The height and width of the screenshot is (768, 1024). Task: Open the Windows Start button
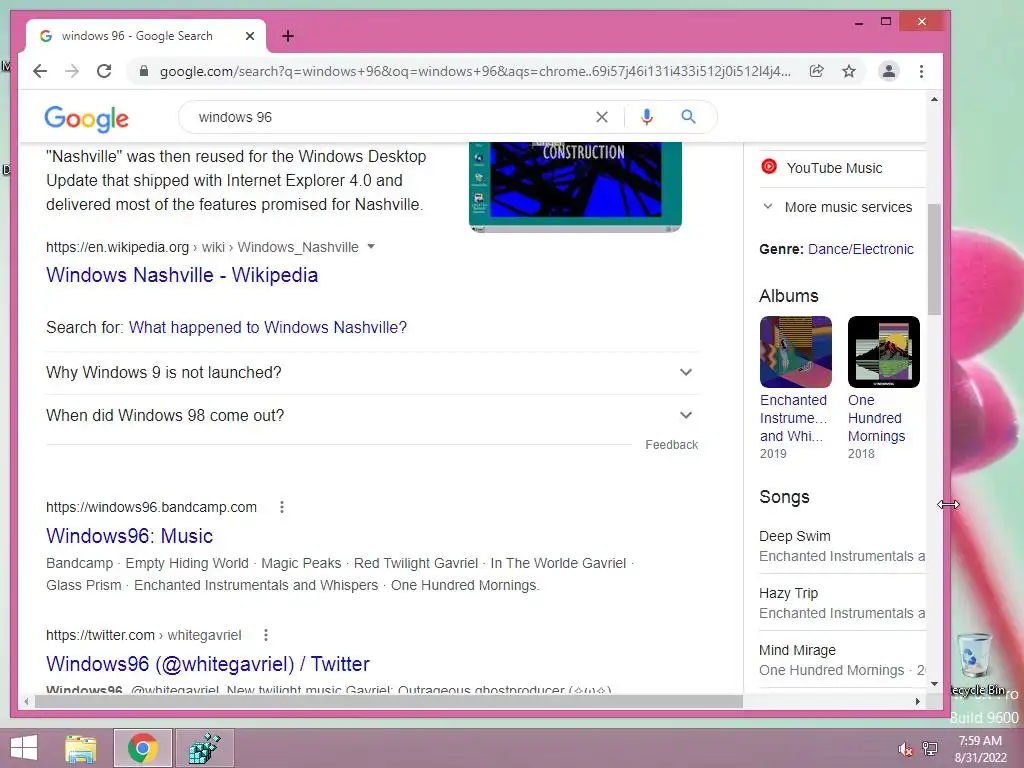[x=24, y=748]
